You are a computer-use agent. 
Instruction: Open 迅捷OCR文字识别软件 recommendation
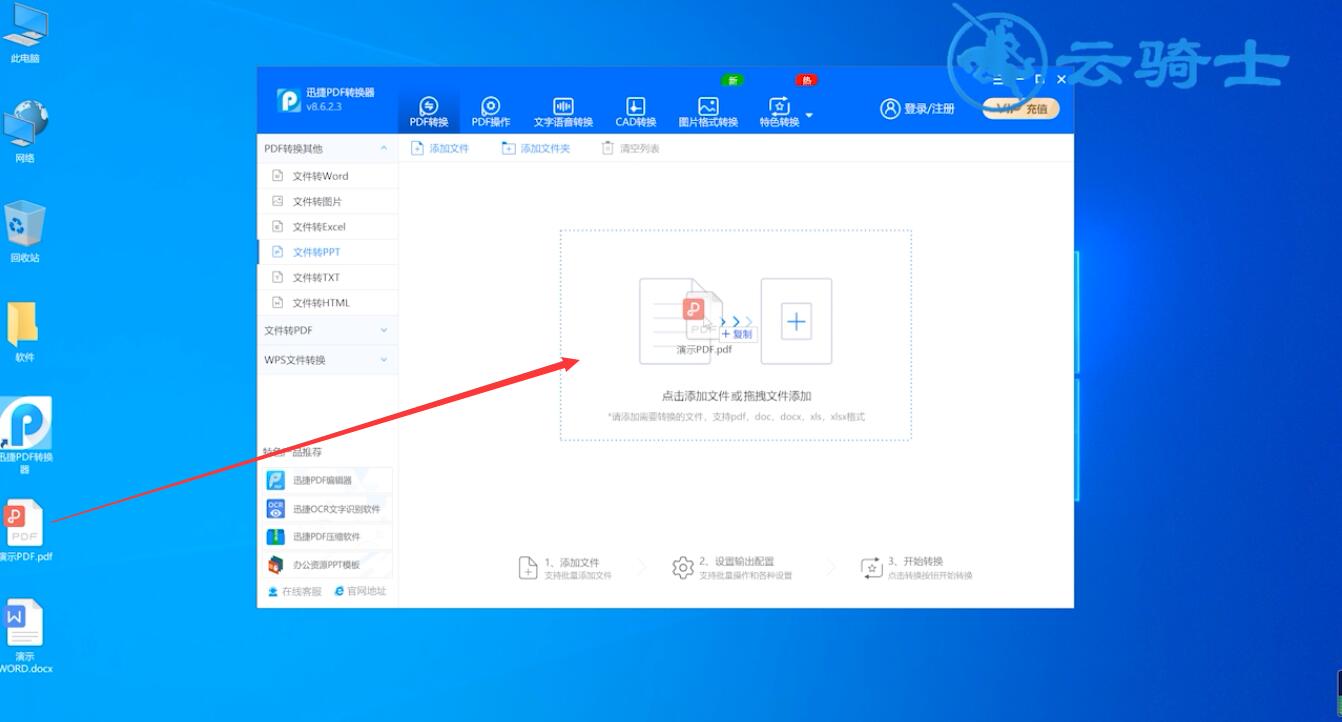pyautogui.click(x=328, y=508)
